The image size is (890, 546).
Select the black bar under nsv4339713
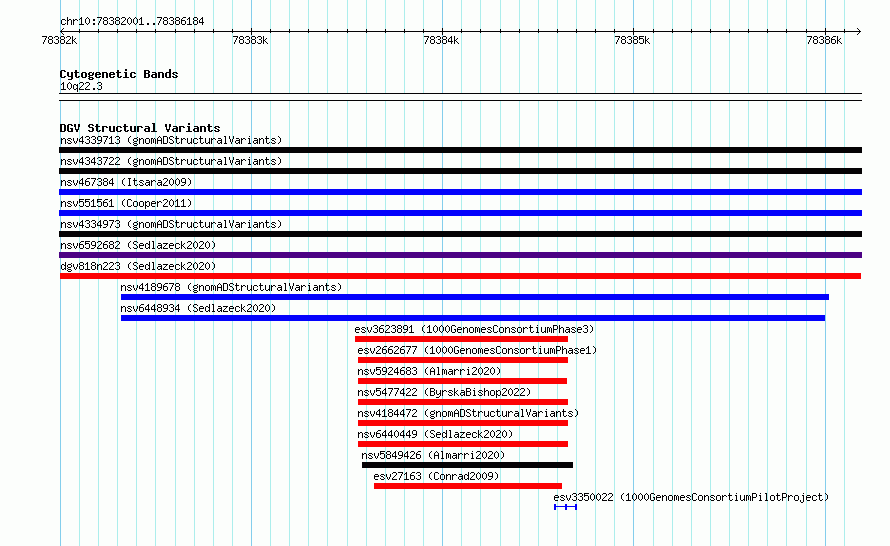click(x=460, y=150)
